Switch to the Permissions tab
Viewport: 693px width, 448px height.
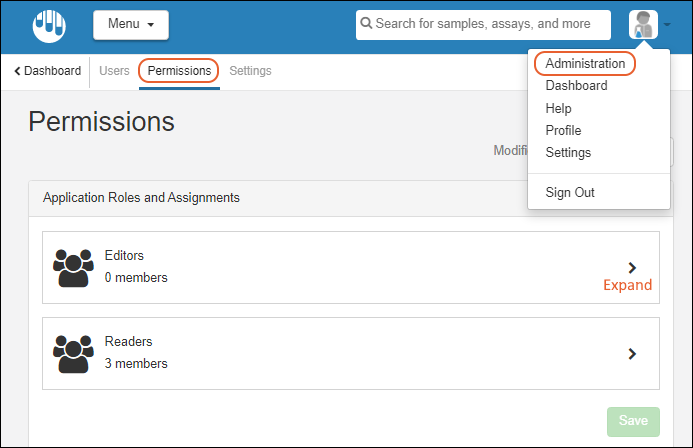coord(179,71)
